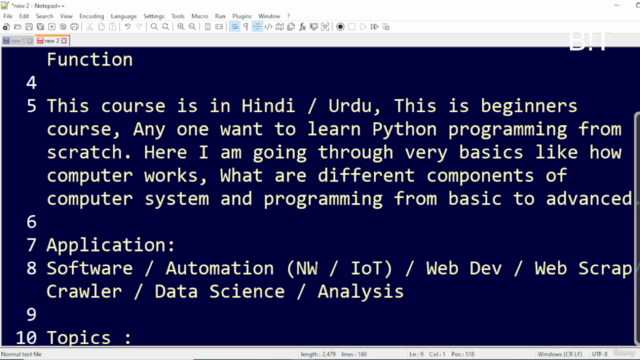Open the Encoding menu
The width and height of the screenshot is (640, 360).
(x=91, y=16)
